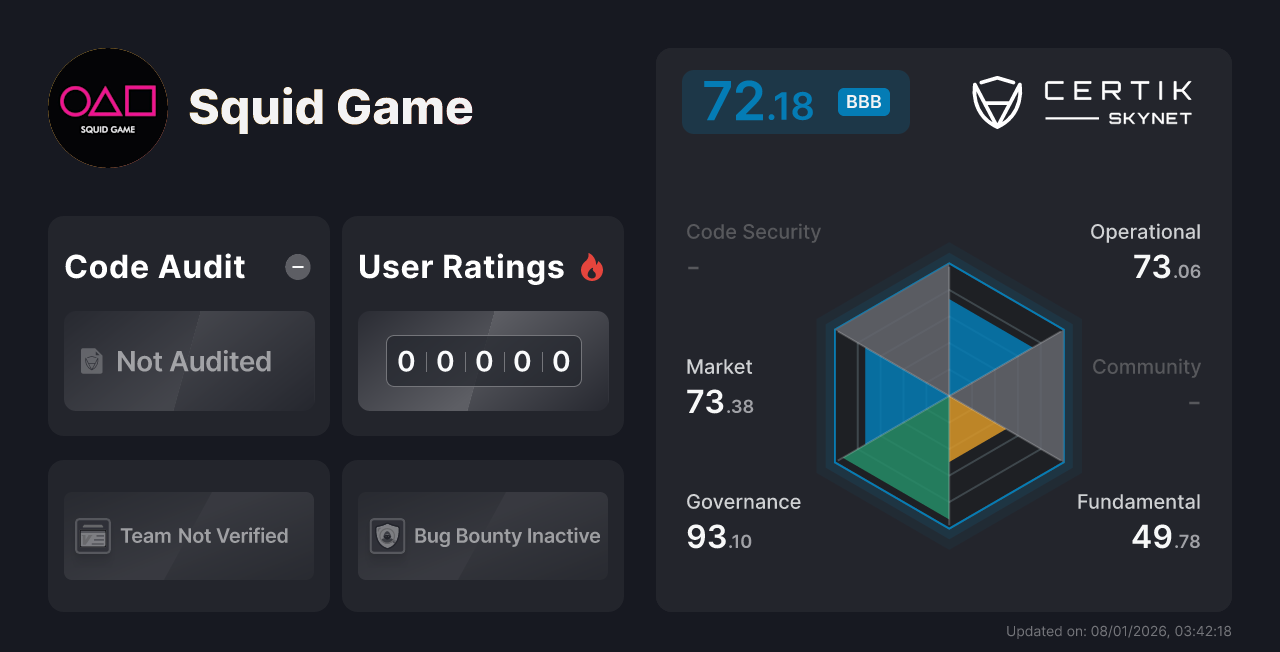This screenshot has width=1280, height=652.
Task: Expand the Not Audited status panel
Action: tap(189, 362)
